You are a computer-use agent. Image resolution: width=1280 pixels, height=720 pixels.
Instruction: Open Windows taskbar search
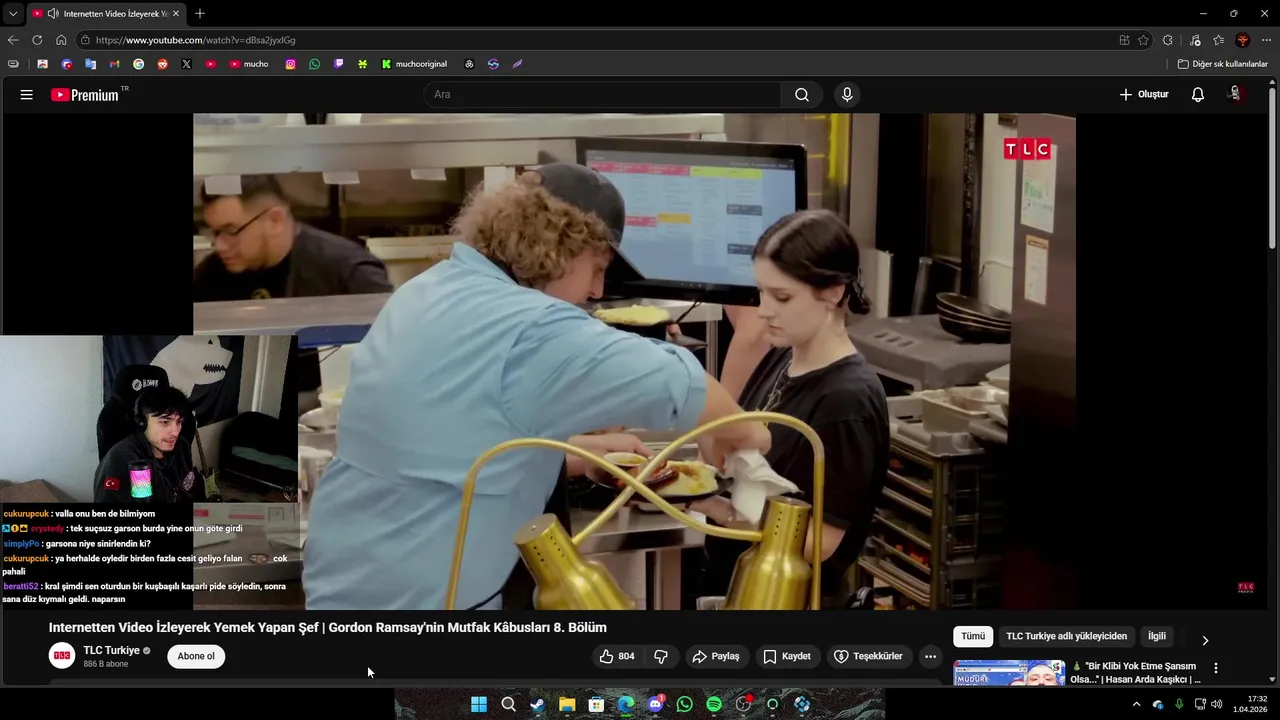(x=508, y=704)
